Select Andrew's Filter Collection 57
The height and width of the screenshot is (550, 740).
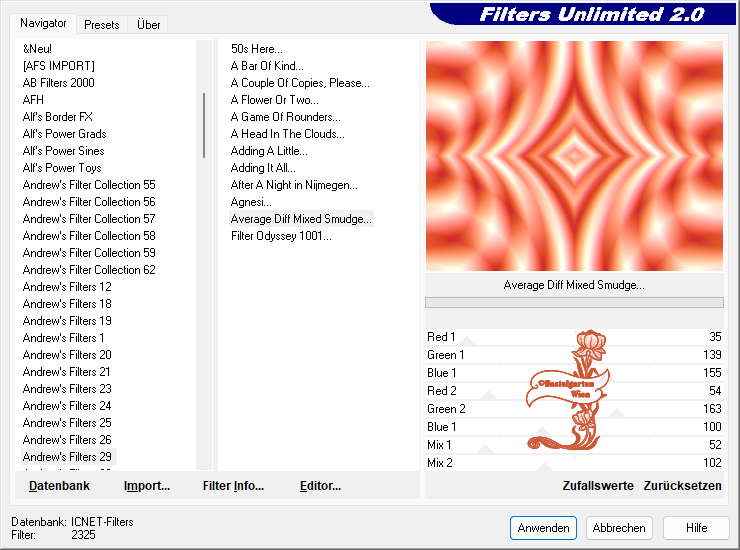(89, 219)
